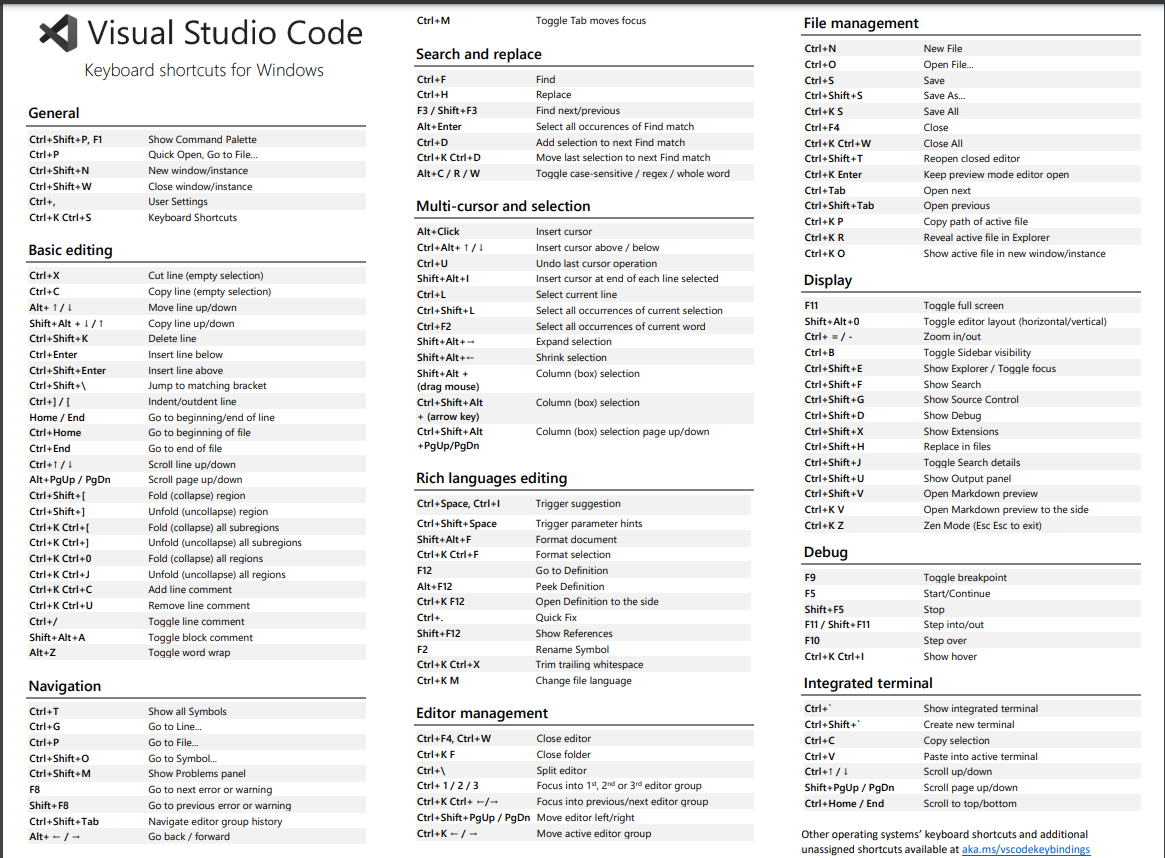Click 'Reveal active file in Explorer'
The height and width of the screenshot is (858, 1165).
tap(987, 238)
